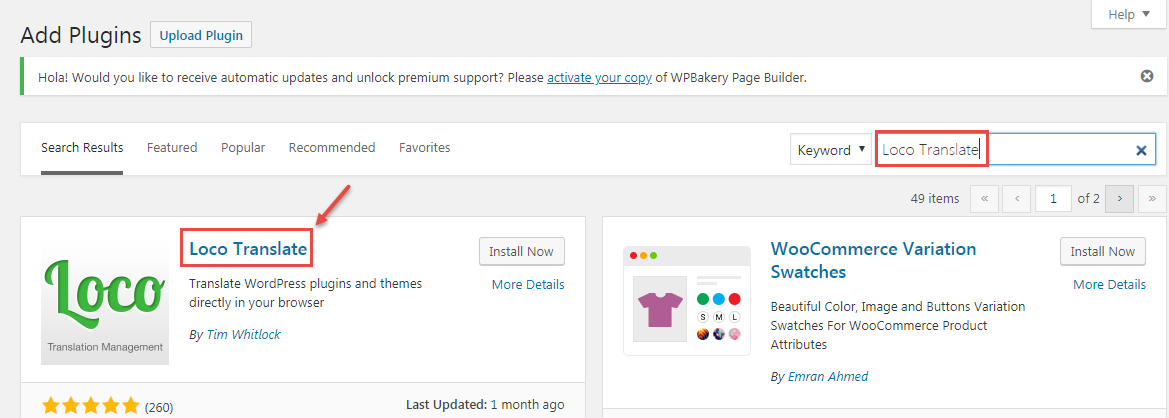This screenshot has width=1169, height=418.
Task: Open the Favorites tab
Action: click(424, 148)
